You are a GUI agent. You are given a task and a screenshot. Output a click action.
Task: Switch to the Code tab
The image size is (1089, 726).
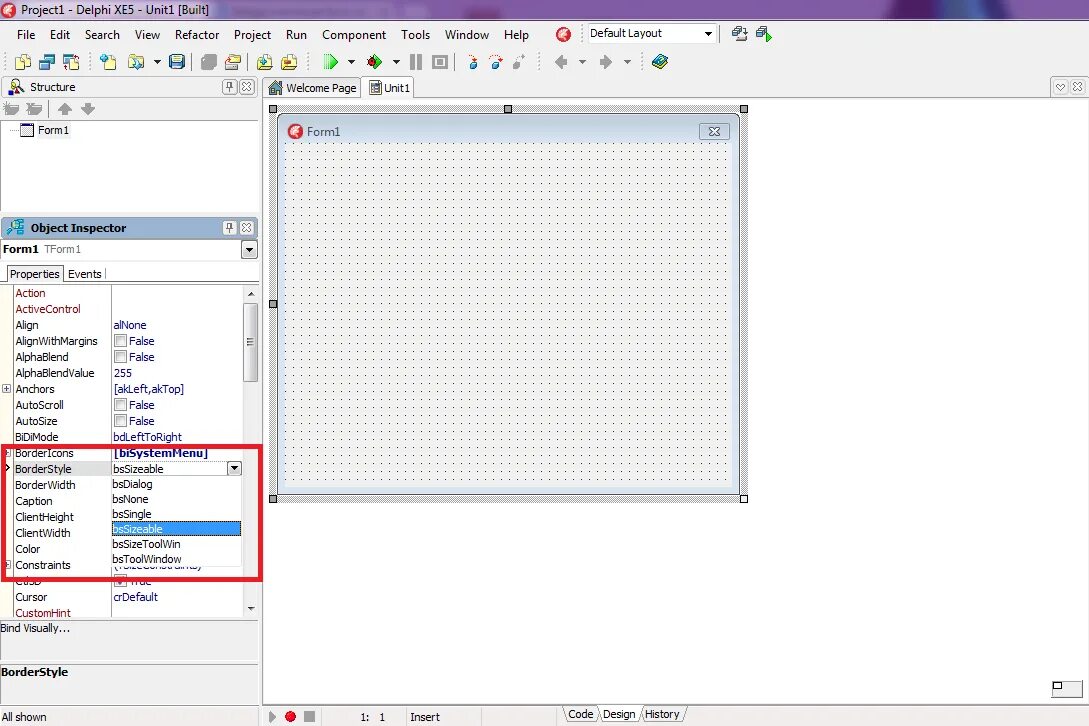[x=580, y=714]
